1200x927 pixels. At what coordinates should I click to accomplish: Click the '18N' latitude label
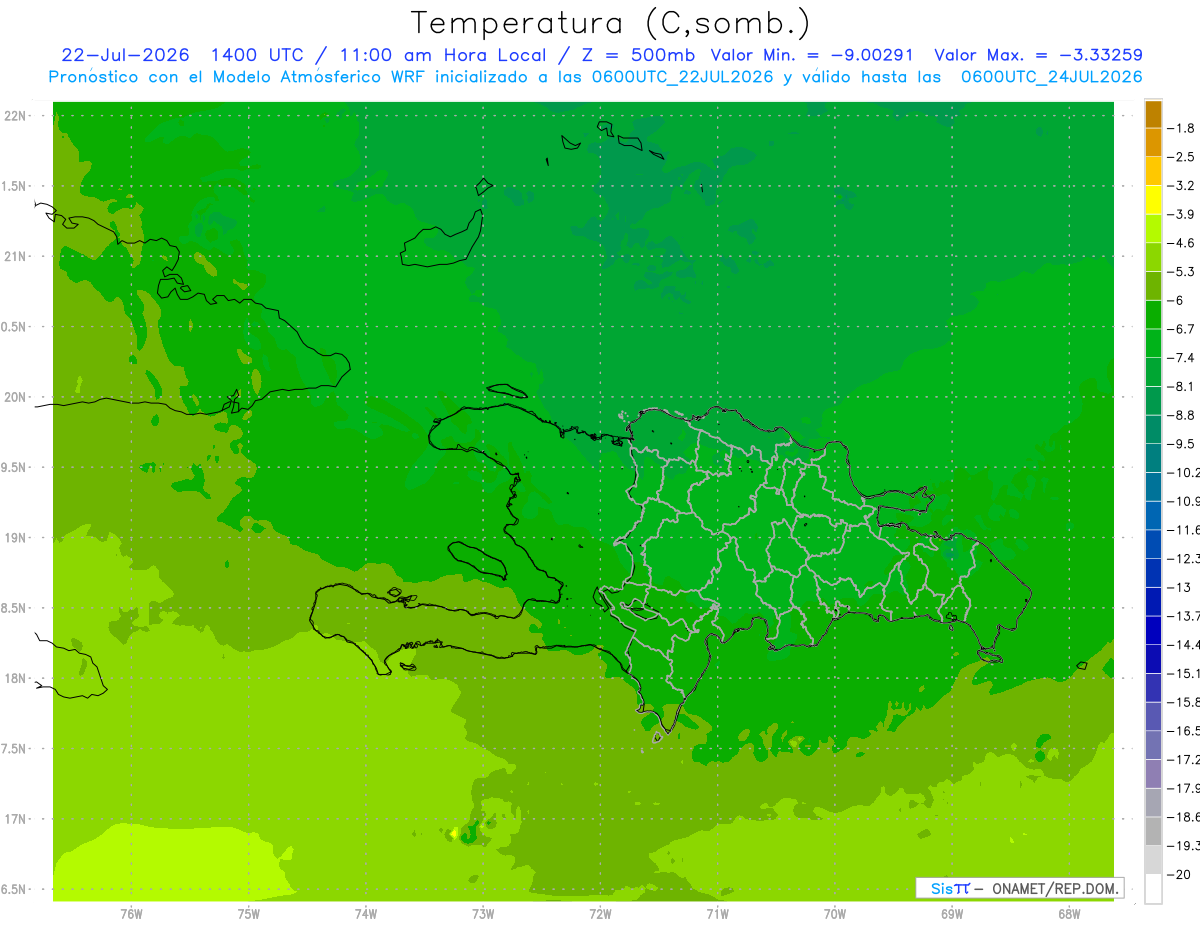point(15,678)
